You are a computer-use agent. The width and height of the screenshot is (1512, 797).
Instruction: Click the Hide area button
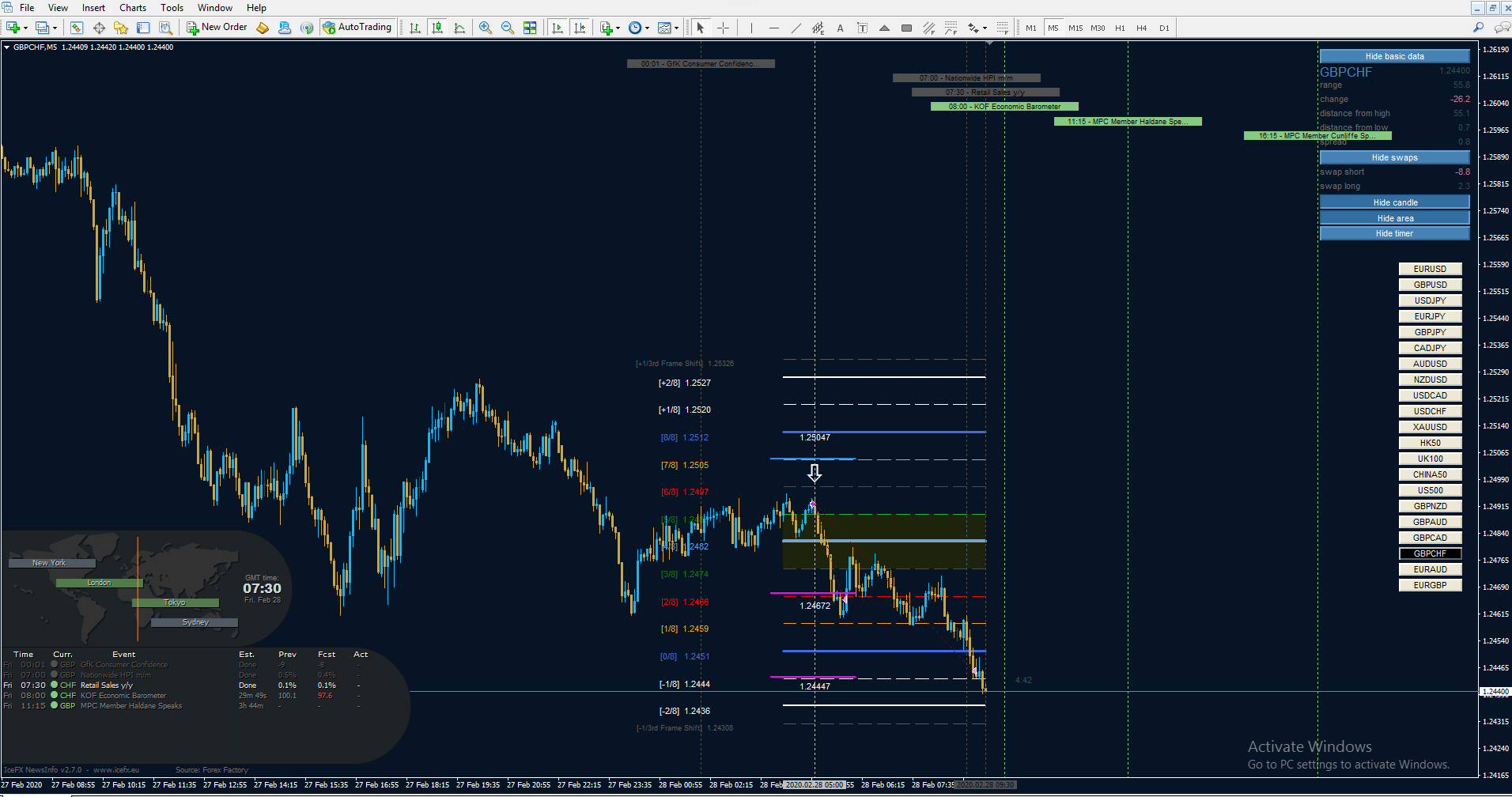(x=1394, y=218)
